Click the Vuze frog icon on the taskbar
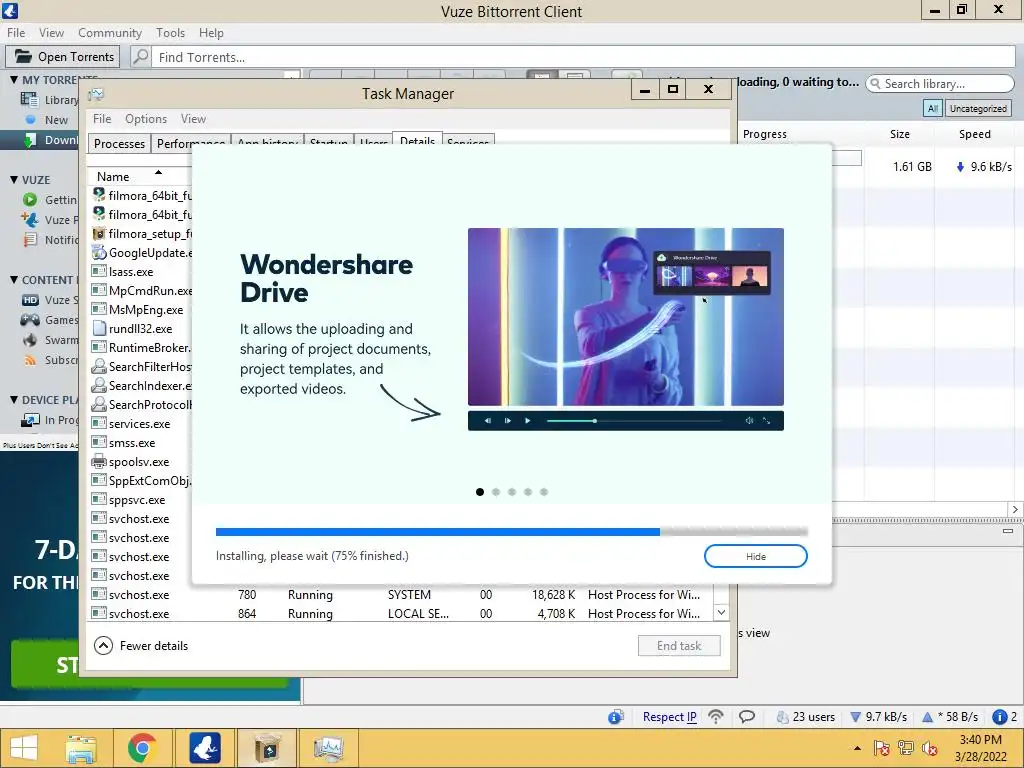1024x768 pixels. (204, 748)
